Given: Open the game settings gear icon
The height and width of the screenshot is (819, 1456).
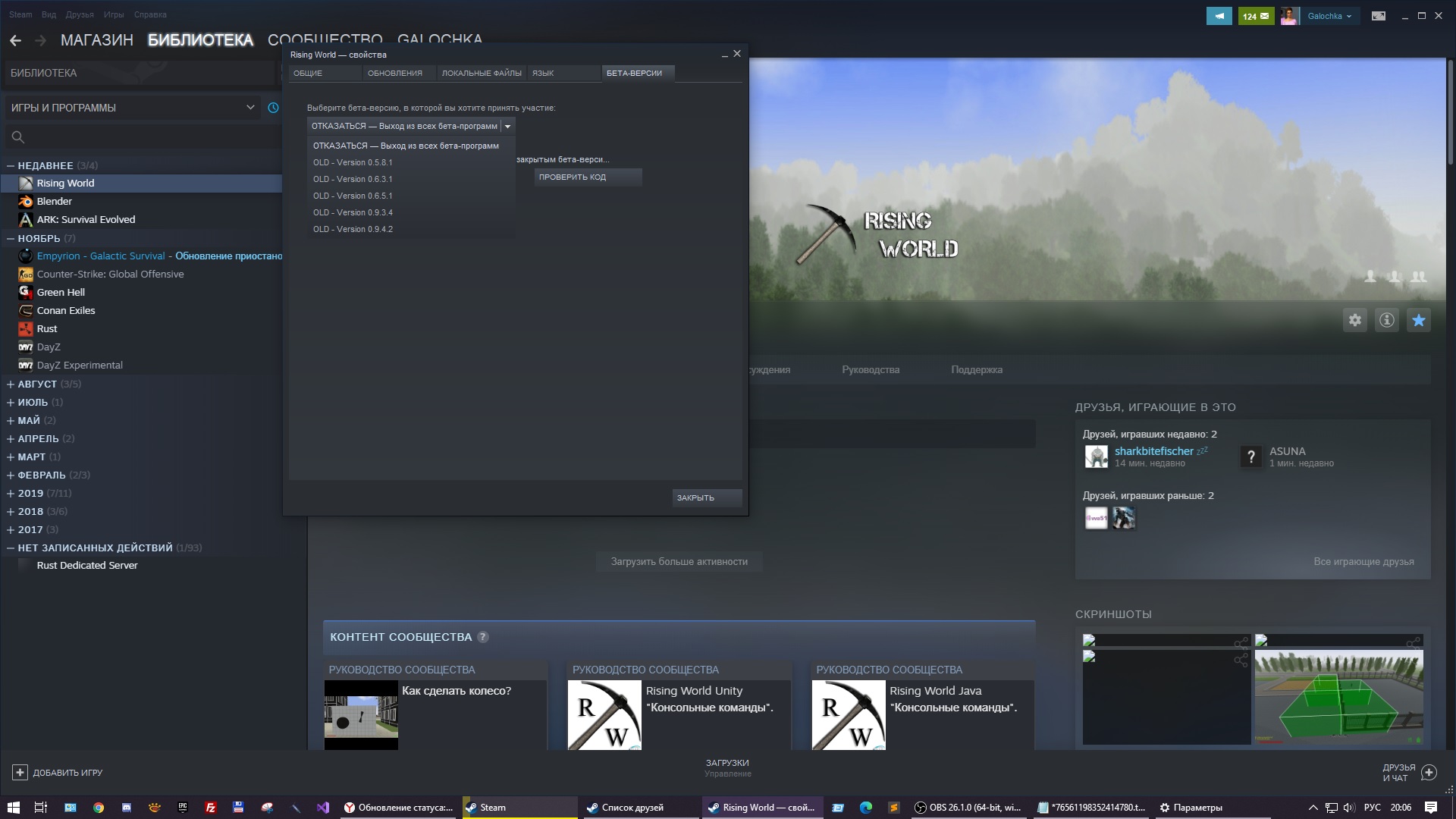Looking at the screenshot, I should [x=1355, y=320].
